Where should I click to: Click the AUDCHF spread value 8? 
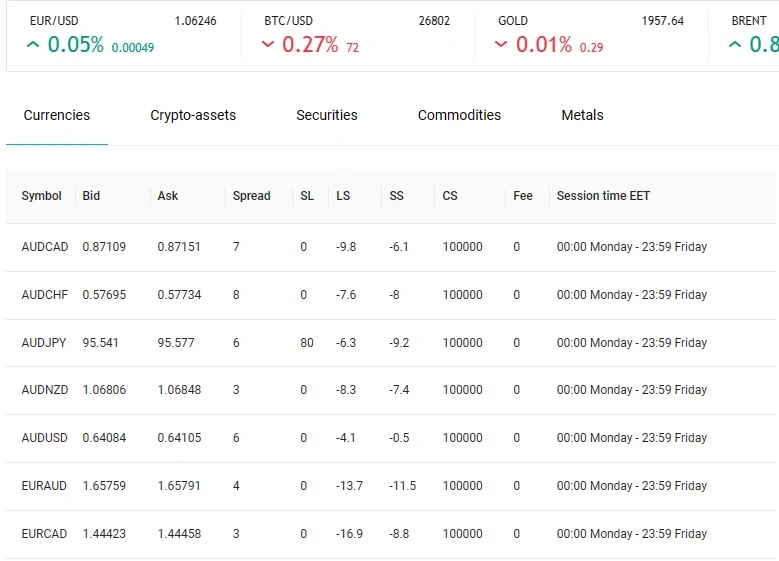pyautogui.click(x=236, y=295)
